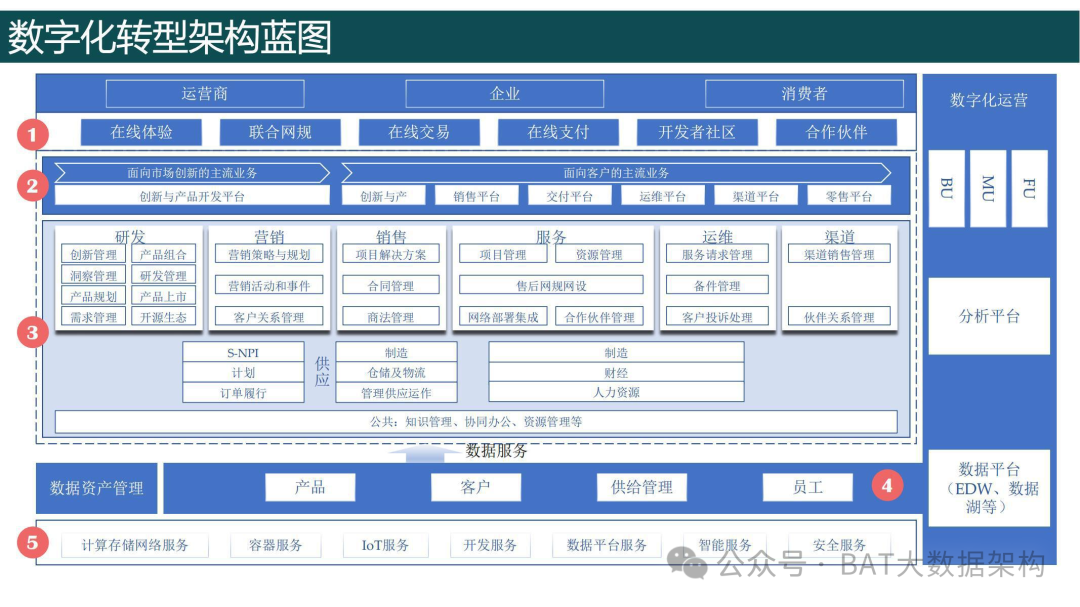The width and height of the screenshot is (1080, 607).
Task: Click the 供给管理 box
Action: (641, 487)
